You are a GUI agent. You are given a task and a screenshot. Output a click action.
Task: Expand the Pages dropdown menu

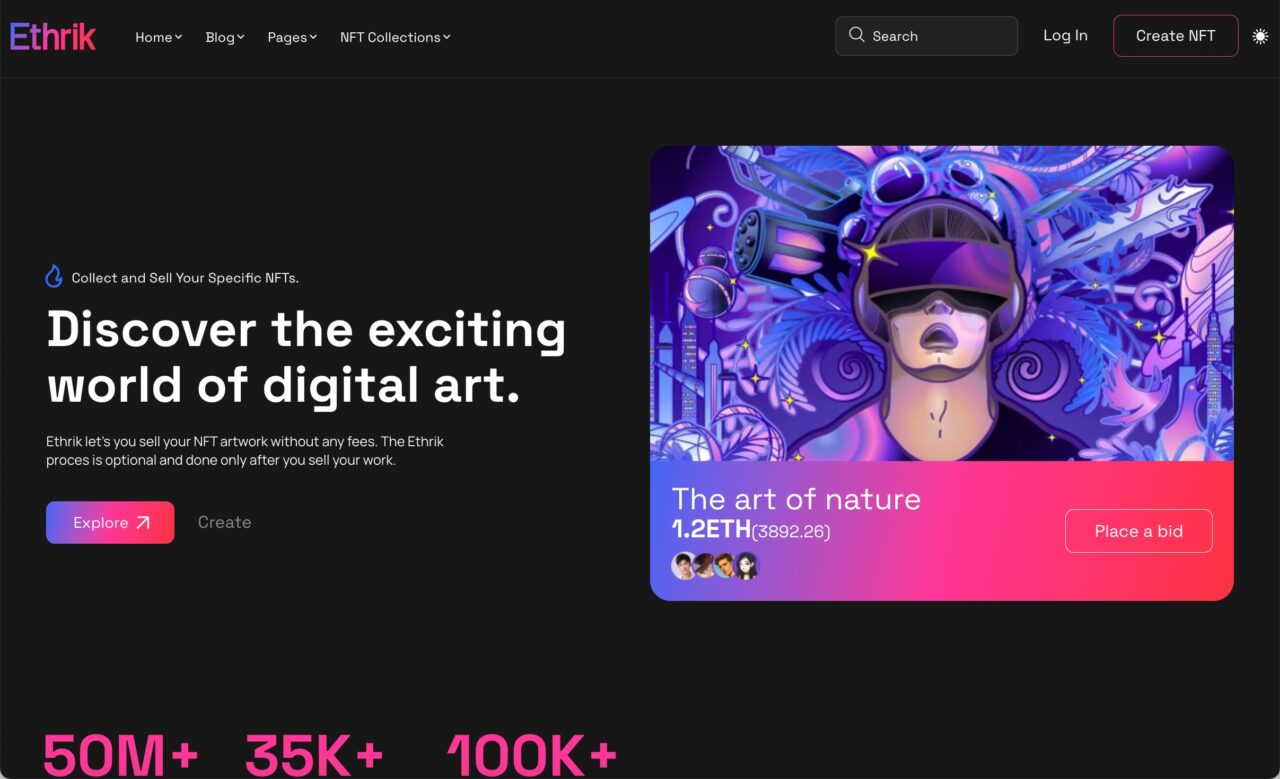point(292,37)
